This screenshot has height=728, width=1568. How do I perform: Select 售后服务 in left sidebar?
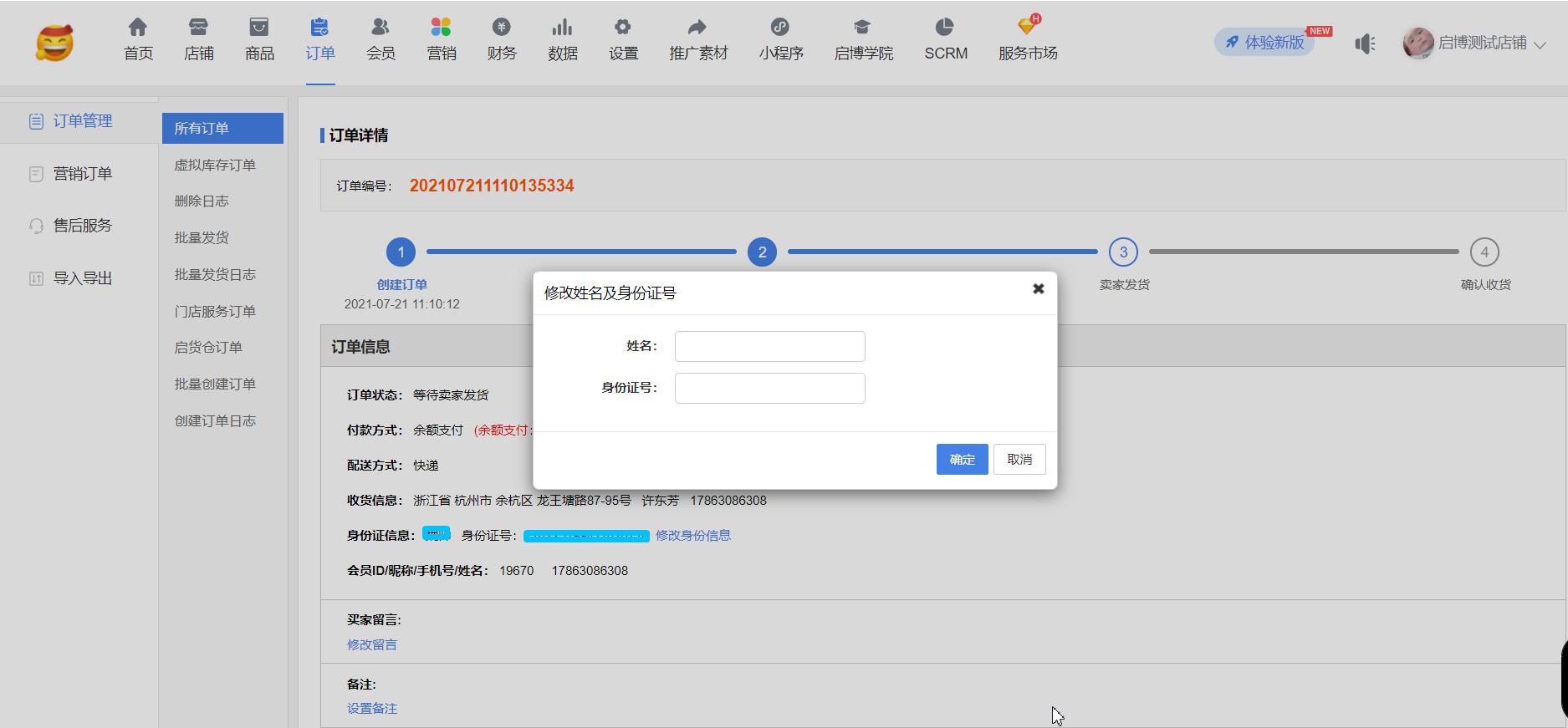[82, 226]
